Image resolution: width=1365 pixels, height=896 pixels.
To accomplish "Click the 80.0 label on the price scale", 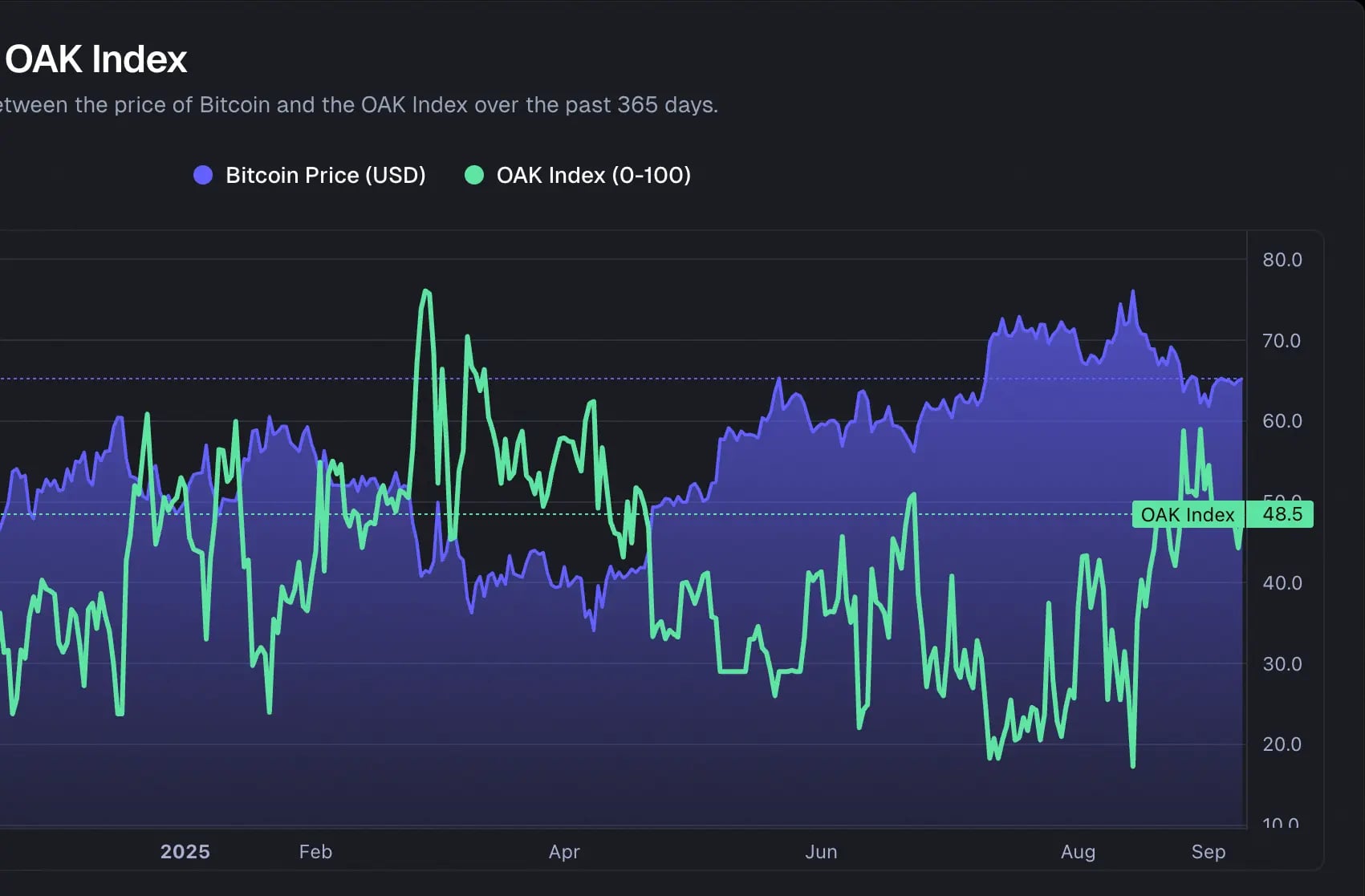I will point(1282,260).
